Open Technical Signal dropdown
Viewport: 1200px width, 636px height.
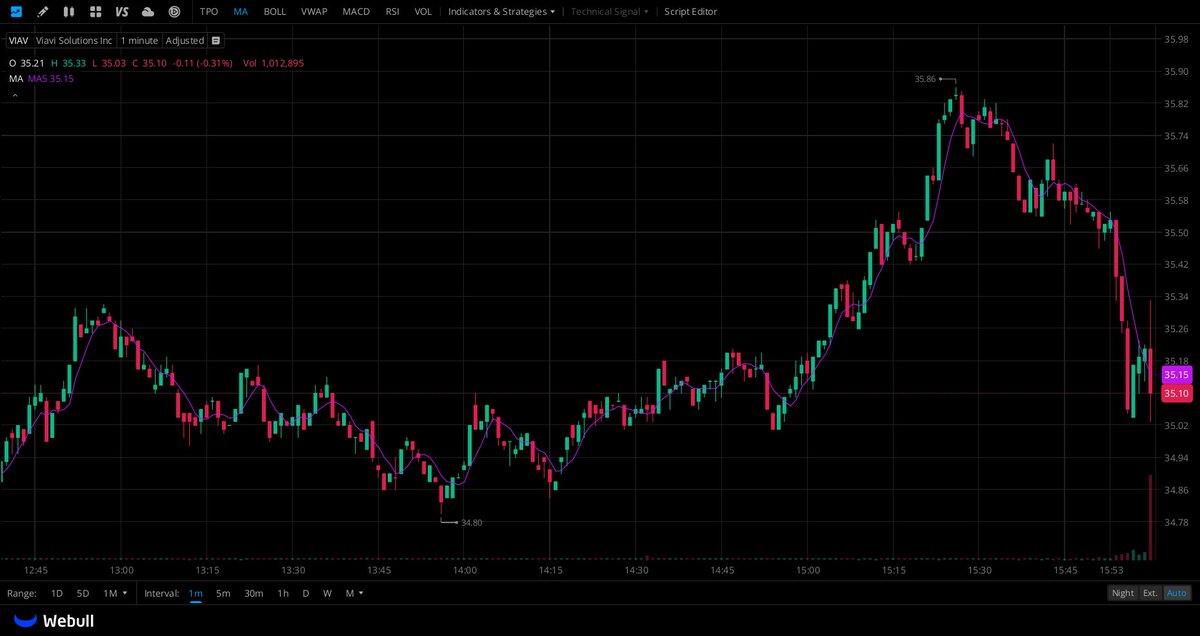[x=610, y=12]
